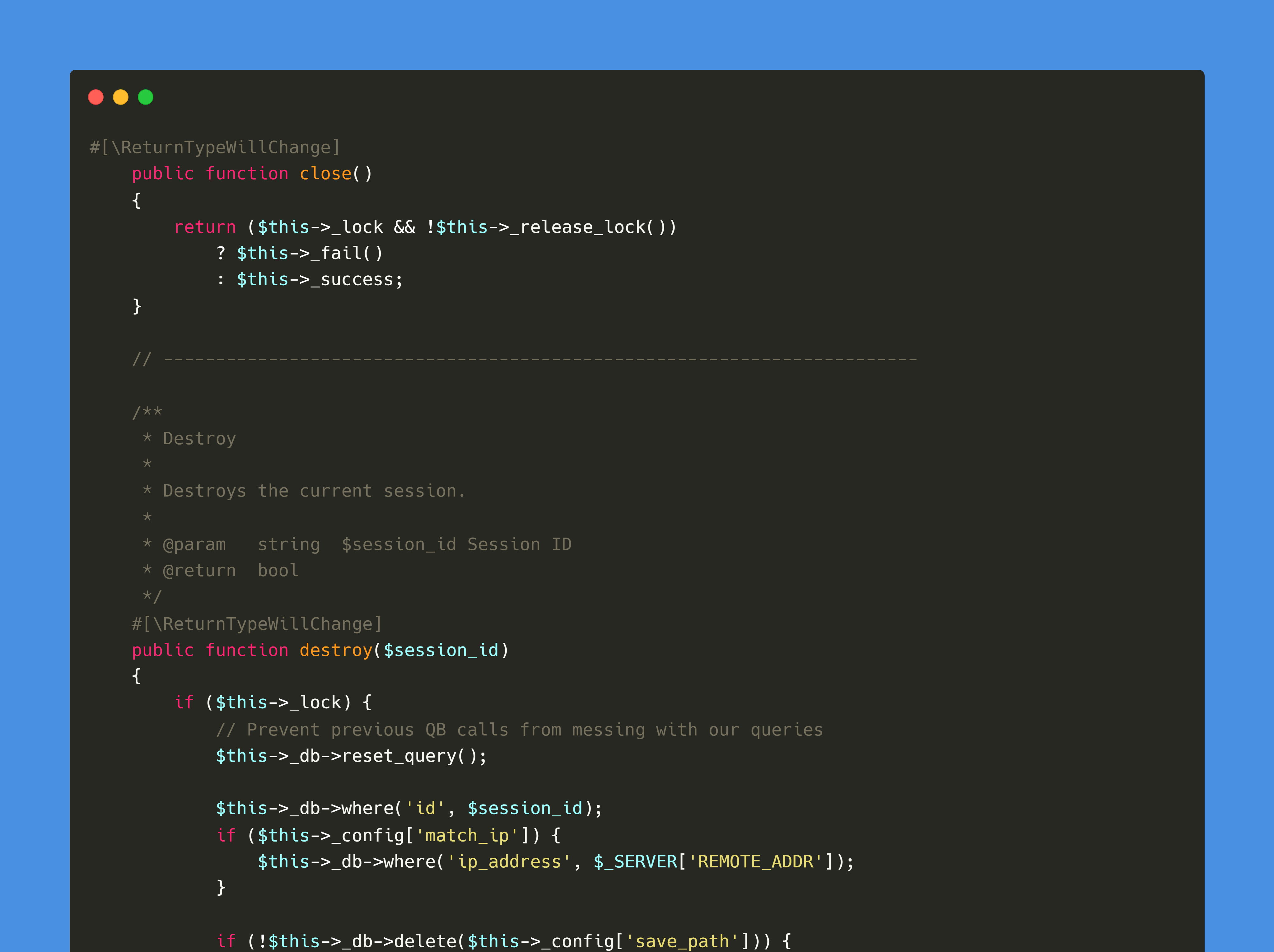Click the 'Prevent previous QB calls' comment
1274x952 pixels.
tap(519, 730)
